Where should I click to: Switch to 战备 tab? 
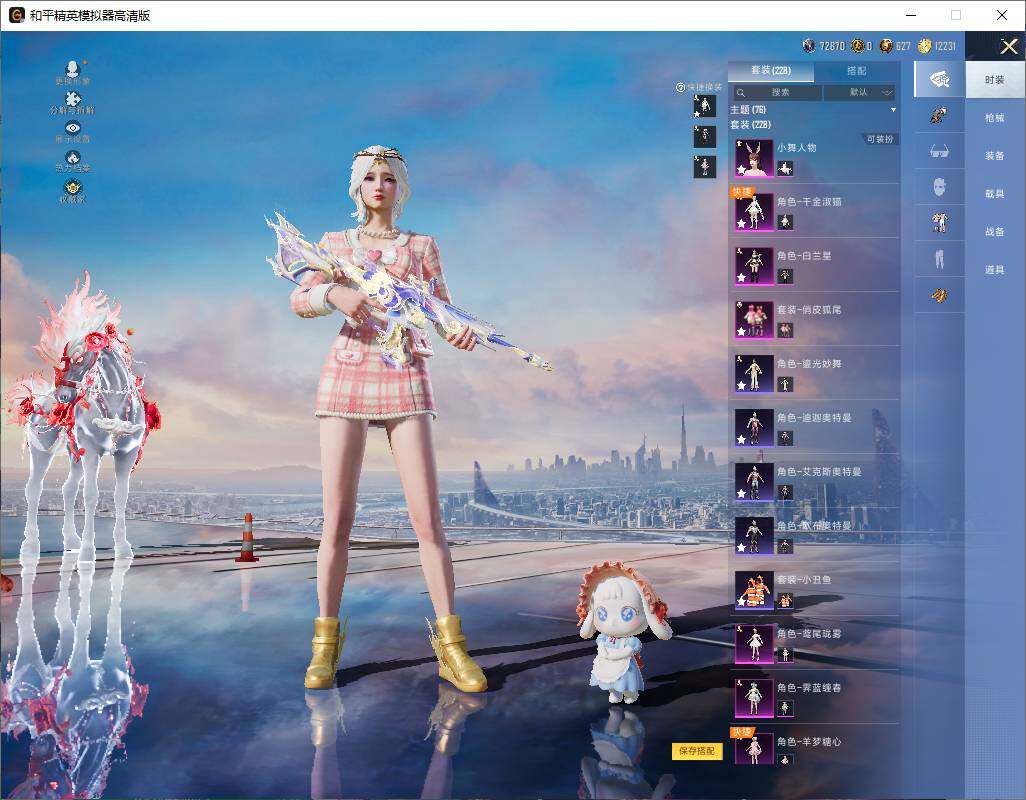(x=995, y=232)
